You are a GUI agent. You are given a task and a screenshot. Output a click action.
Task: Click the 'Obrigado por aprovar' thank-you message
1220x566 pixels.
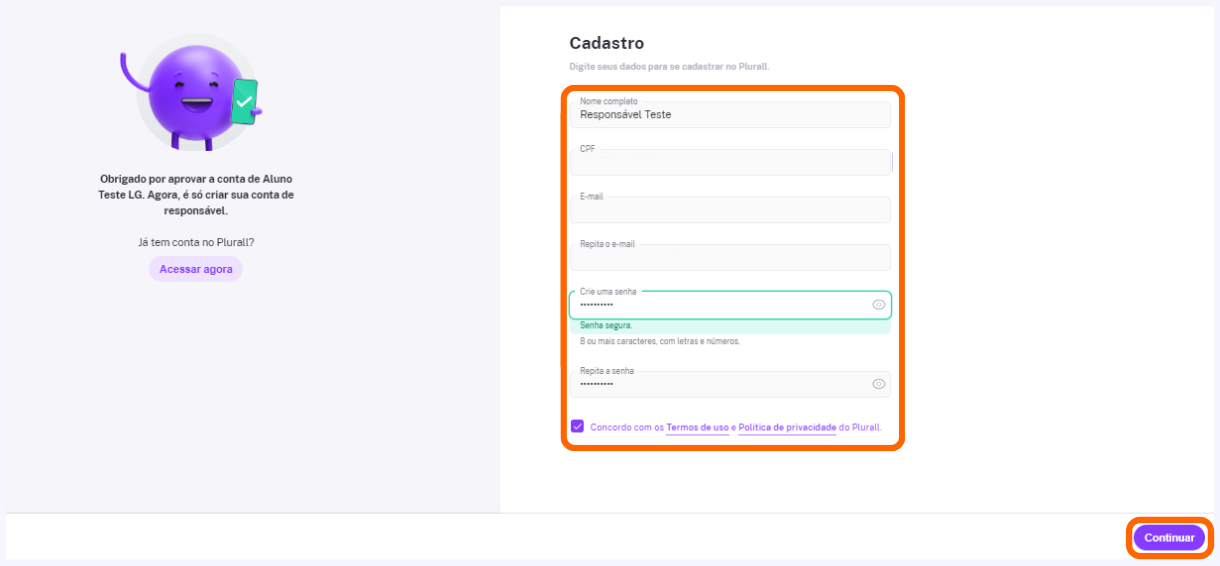(196, 194)
